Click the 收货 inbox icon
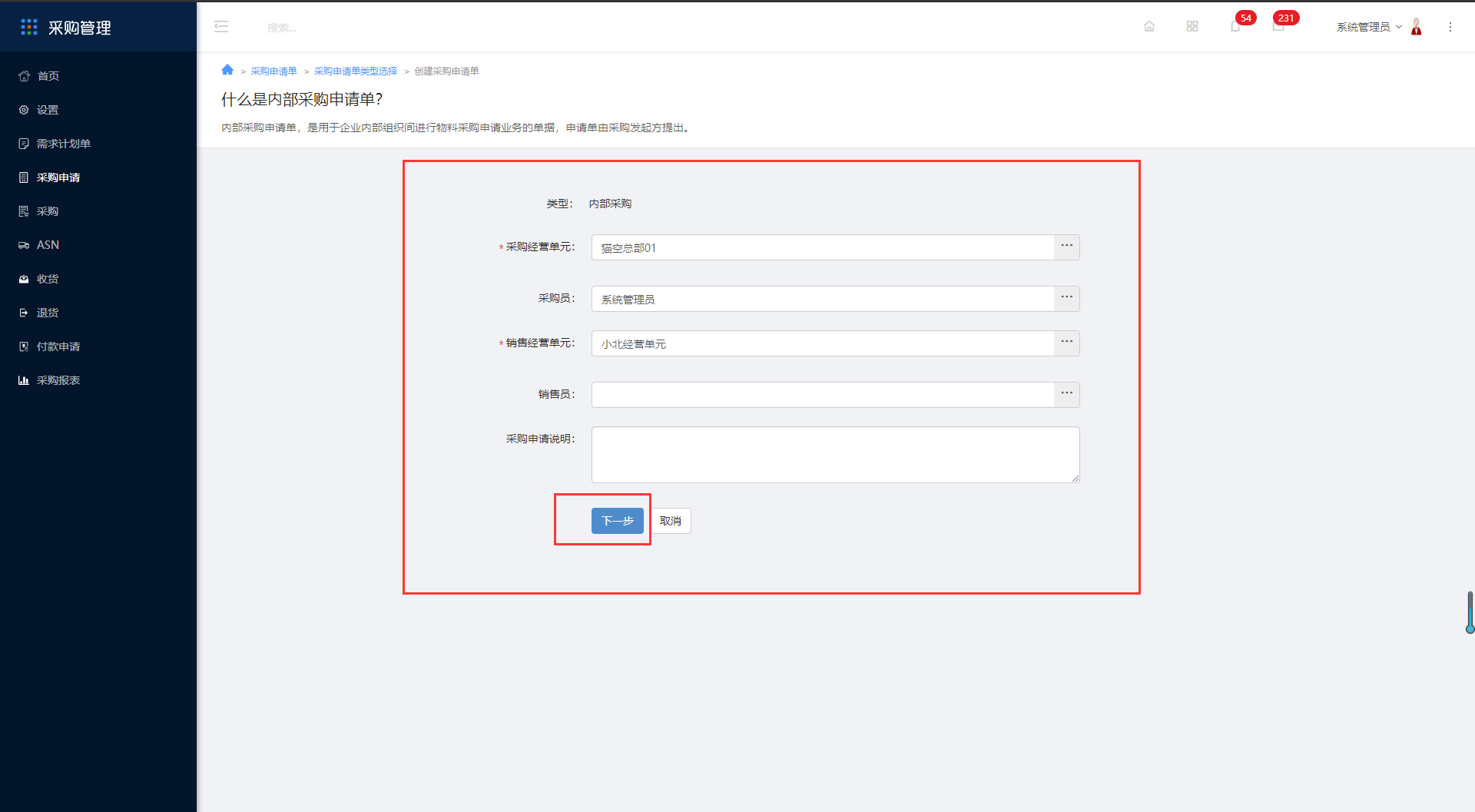1475x812 pixels. point(24,279)
